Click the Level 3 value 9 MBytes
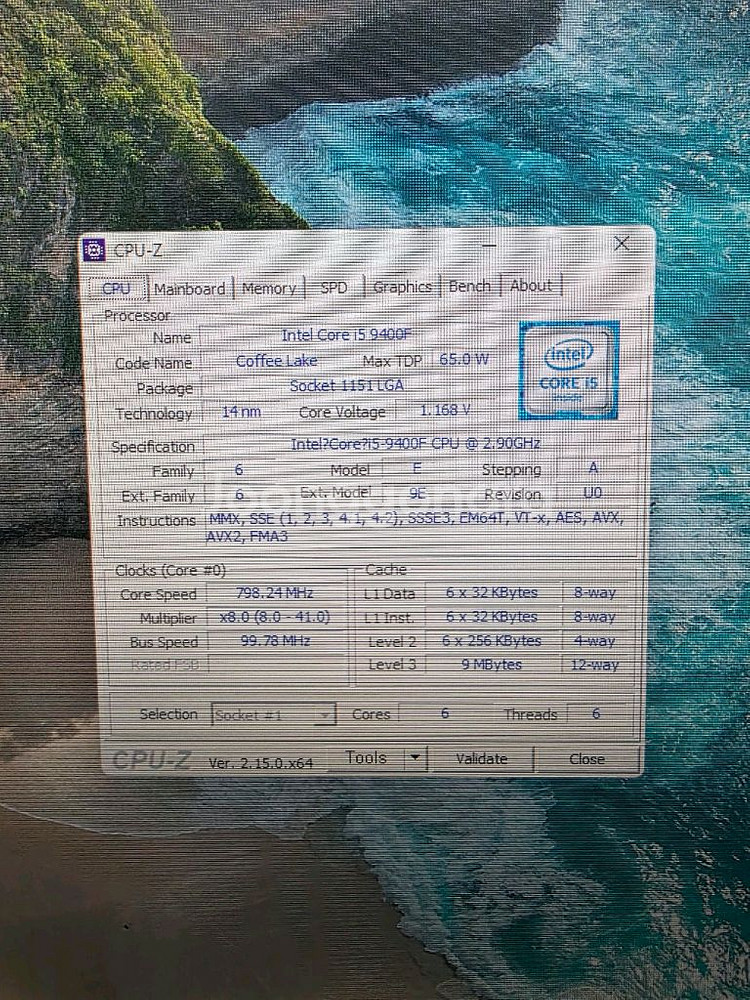Viewport: 750px width, 1000px height. pyautogui.click(x=492, y=665)
